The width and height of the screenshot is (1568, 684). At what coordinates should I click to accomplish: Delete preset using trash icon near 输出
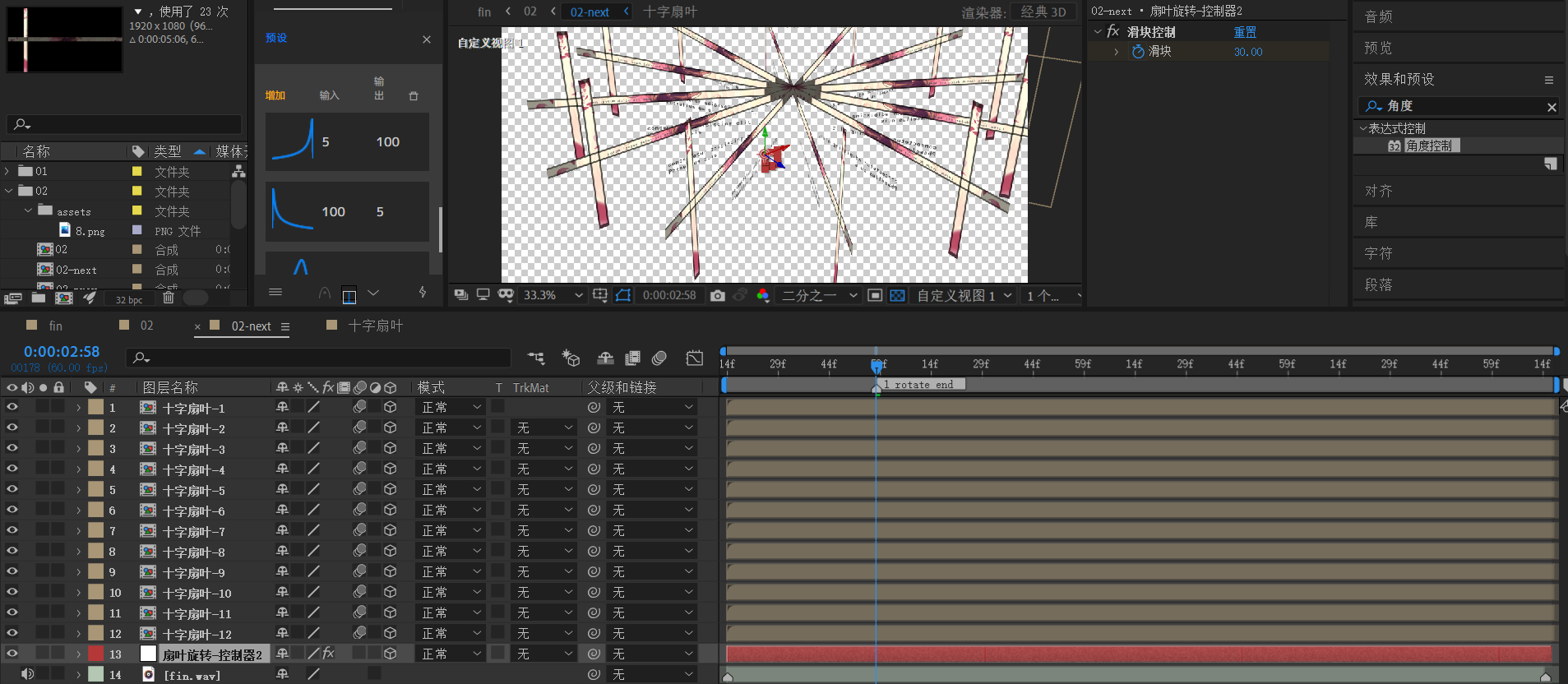click(x=414, y=96)
